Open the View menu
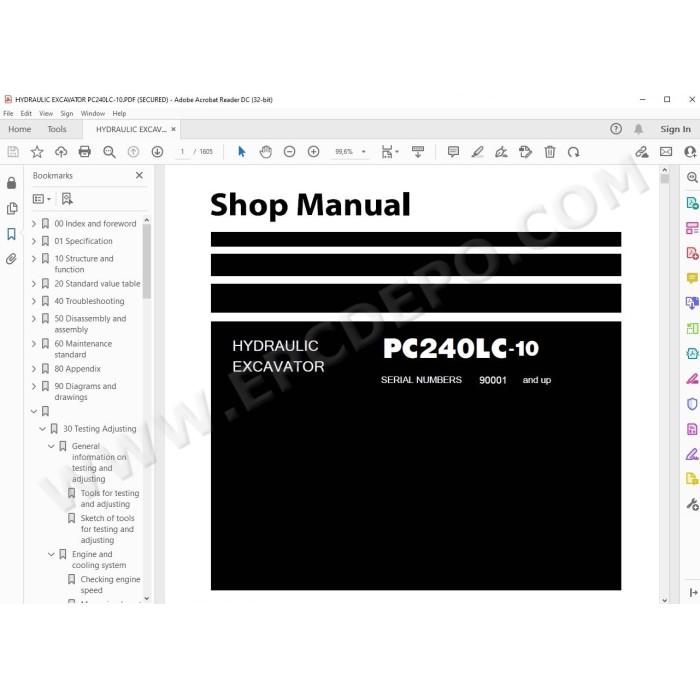This screenshot has width=700, height=700. click(46, 113)
